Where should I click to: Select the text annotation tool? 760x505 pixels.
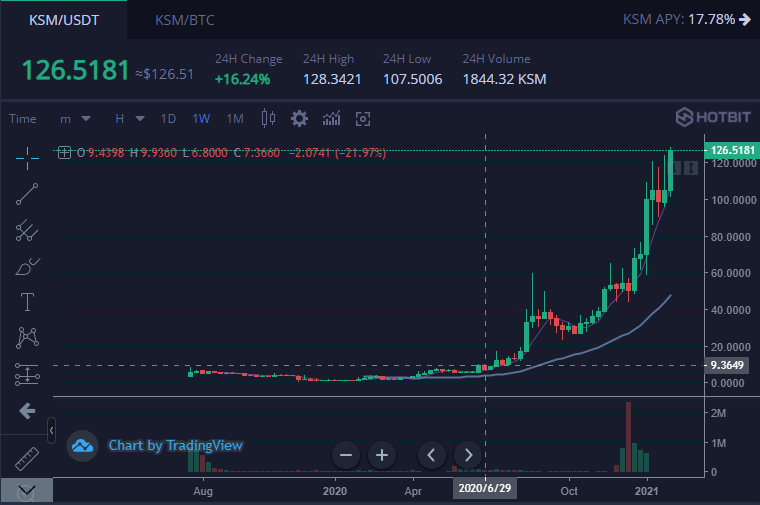(27, 302)
